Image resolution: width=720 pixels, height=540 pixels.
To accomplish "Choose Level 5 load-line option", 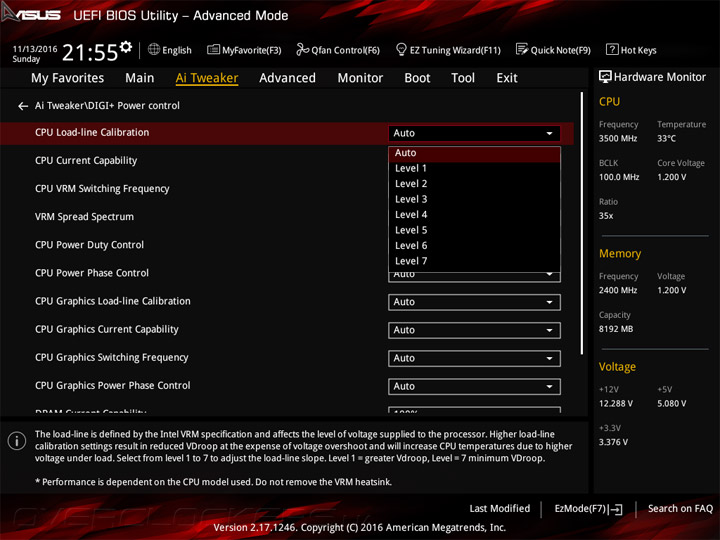I will coord(474,231).
